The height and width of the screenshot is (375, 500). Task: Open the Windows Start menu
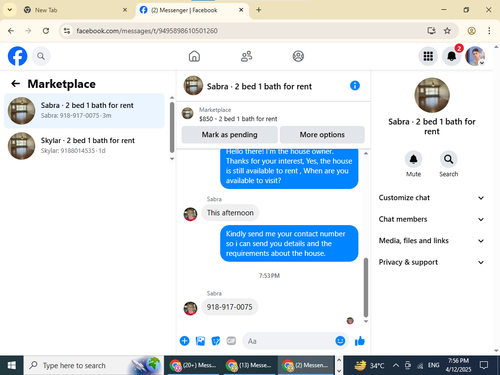tap(12, 365)
